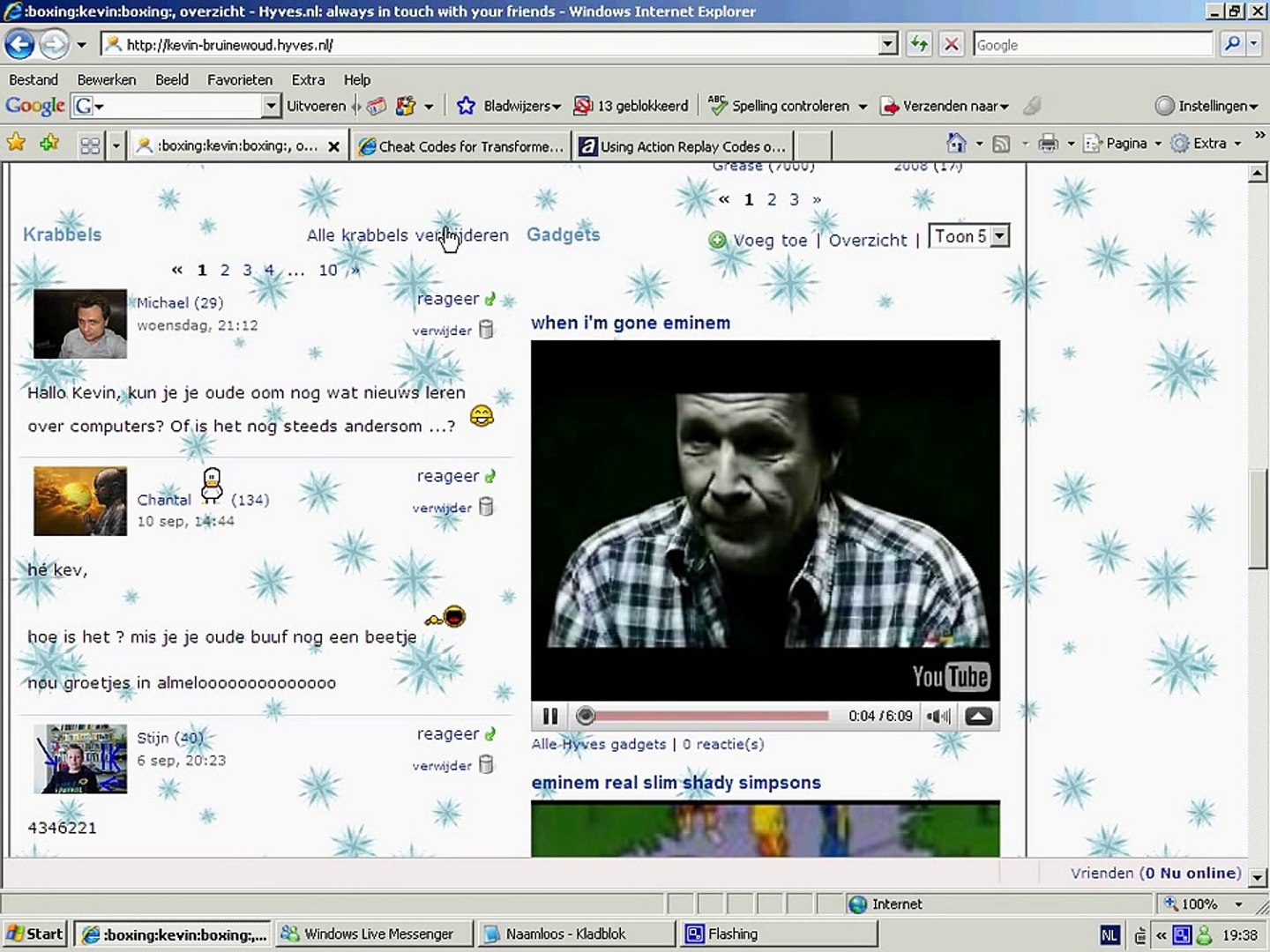1270x952 pixels.
Task: Click 'Alle Hyves gadgets' link below the video
Action: tap(599, 744)
